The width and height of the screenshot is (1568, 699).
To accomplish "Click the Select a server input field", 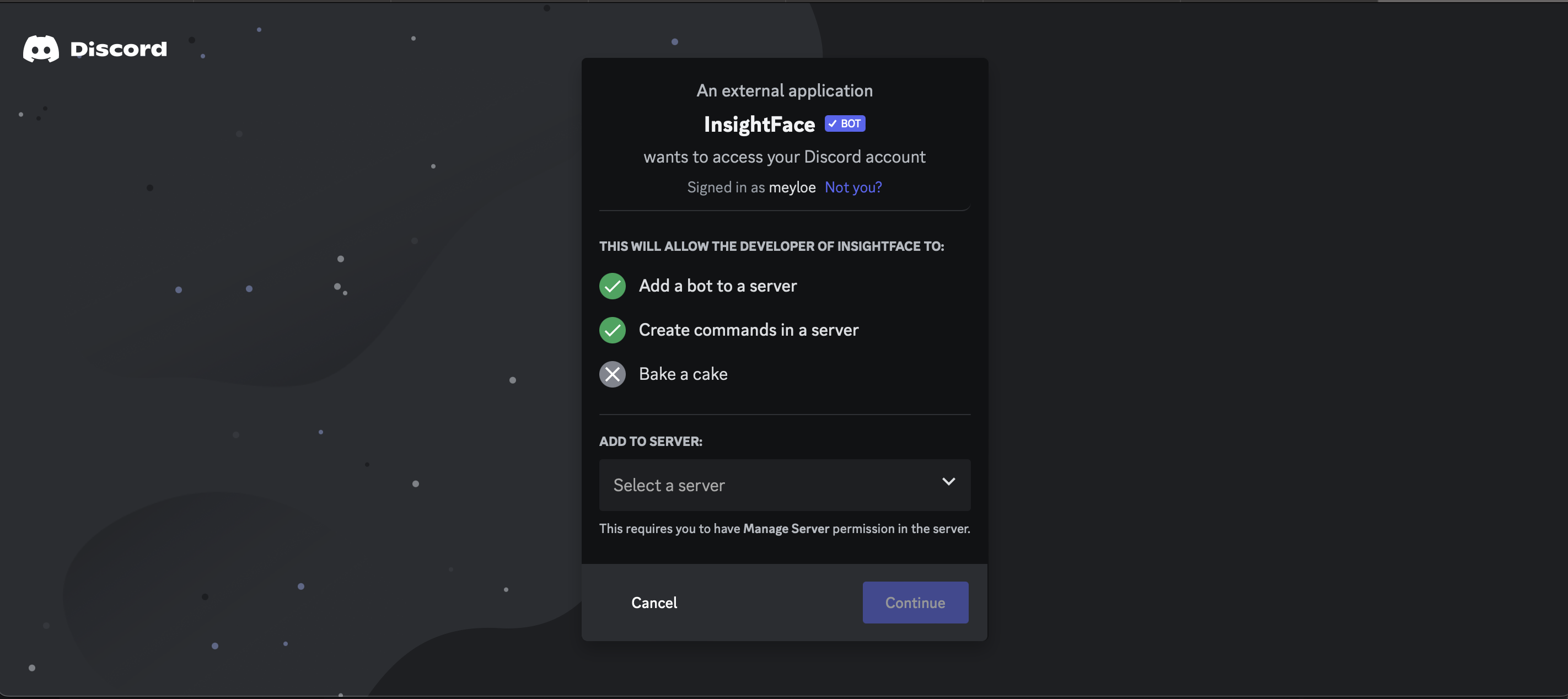I will (784, 484).
